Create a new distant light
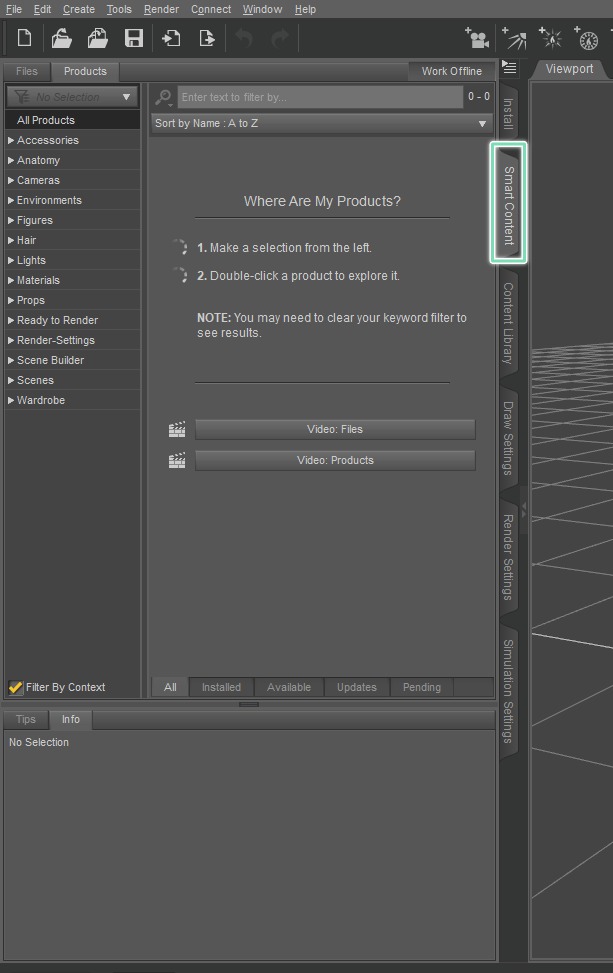The height and width of the screenshot is (973, 613). coord(586,38)
